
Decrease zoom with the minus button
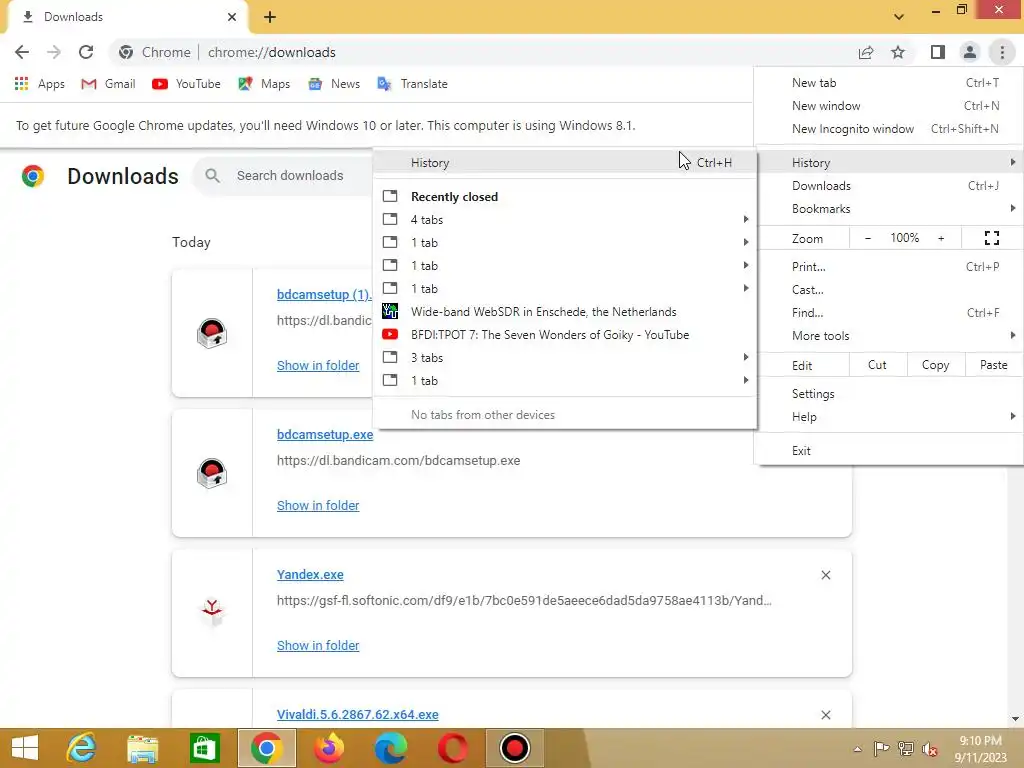point(868,238)
